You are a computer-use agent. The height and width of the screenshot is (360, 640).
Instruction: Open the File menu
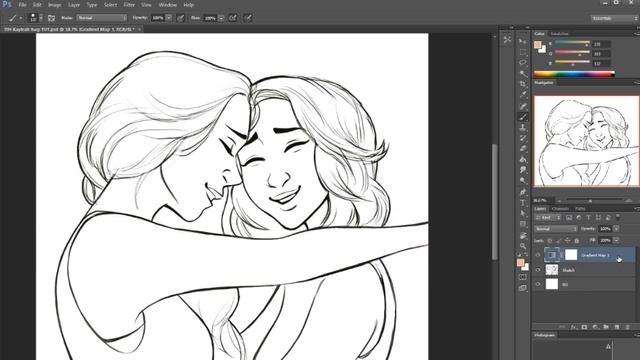click(22, 5)
